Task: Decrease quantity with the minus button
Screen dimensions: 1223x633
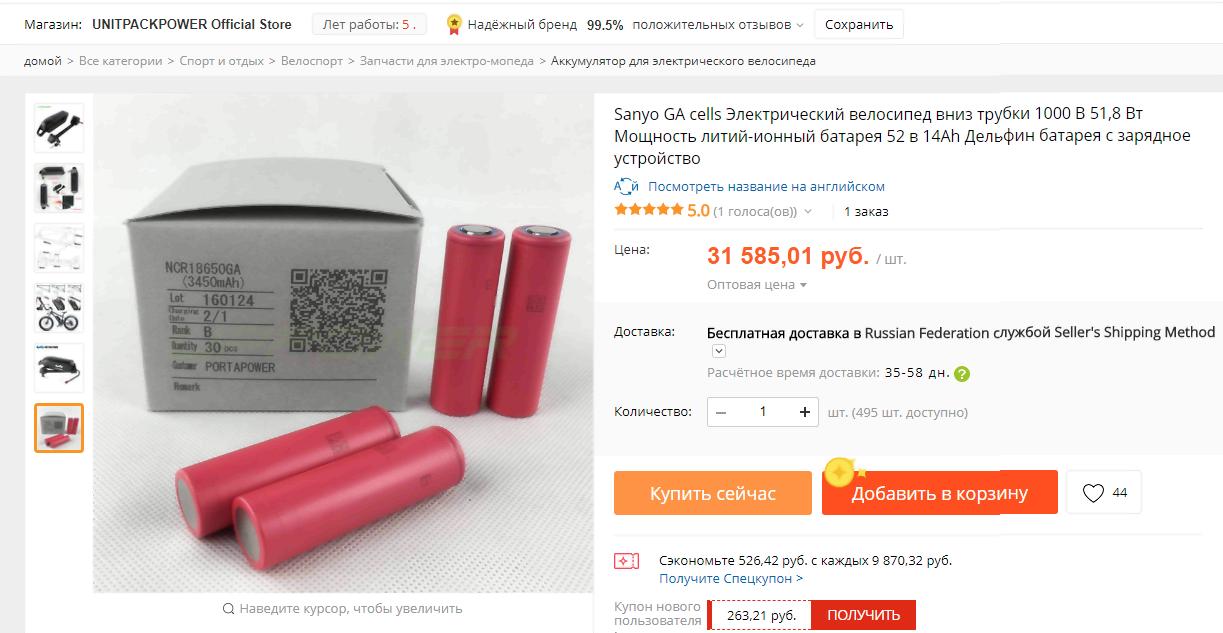Action: coord(721,412)
